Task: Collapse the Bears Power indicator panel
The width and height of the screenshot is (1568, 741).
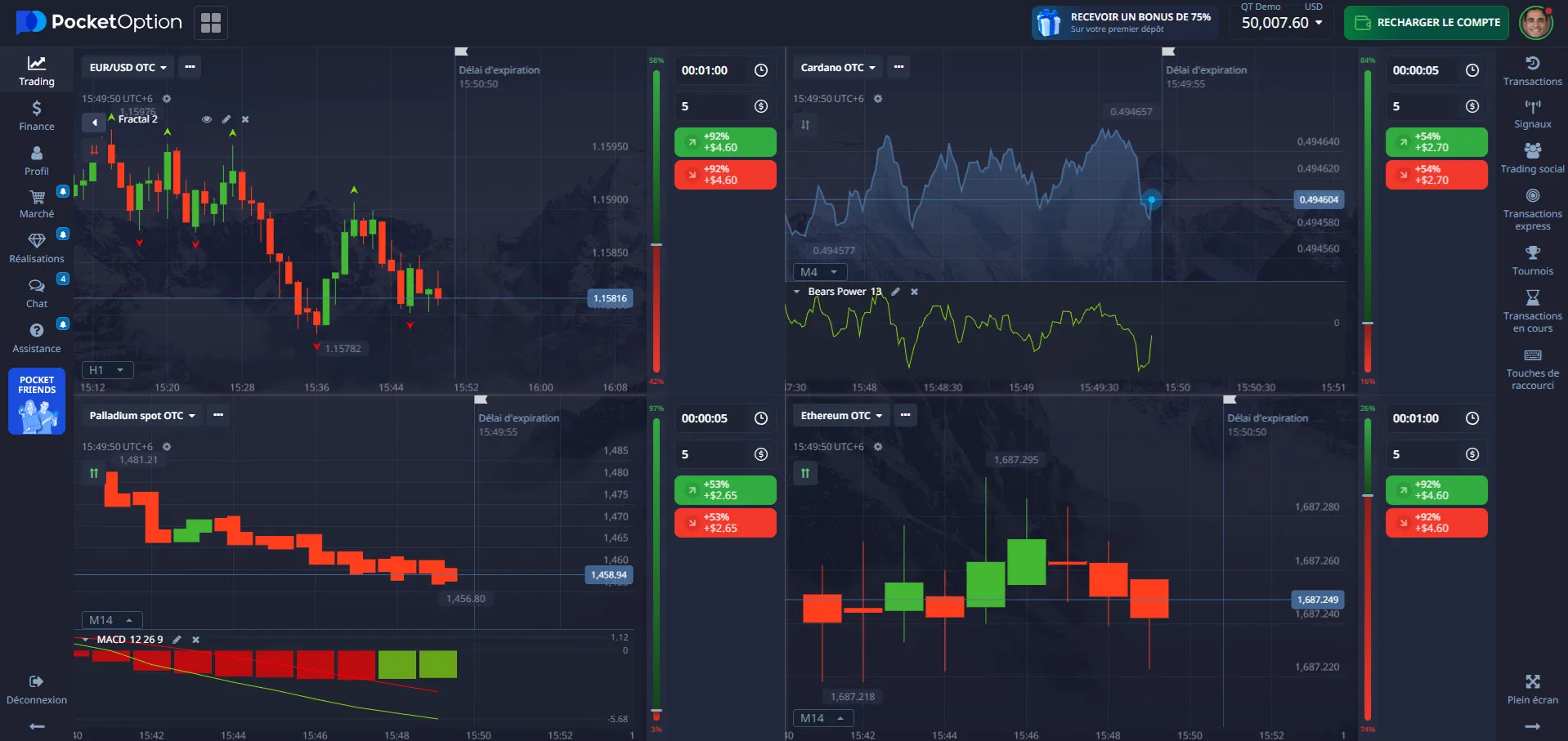Action: click(x=797, y=292)
